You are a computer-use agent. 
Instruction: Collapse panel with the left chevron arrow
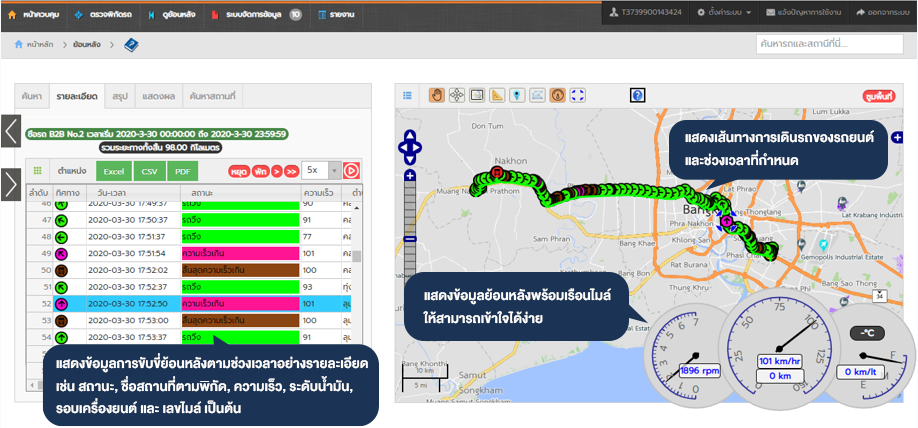[11, 131]
